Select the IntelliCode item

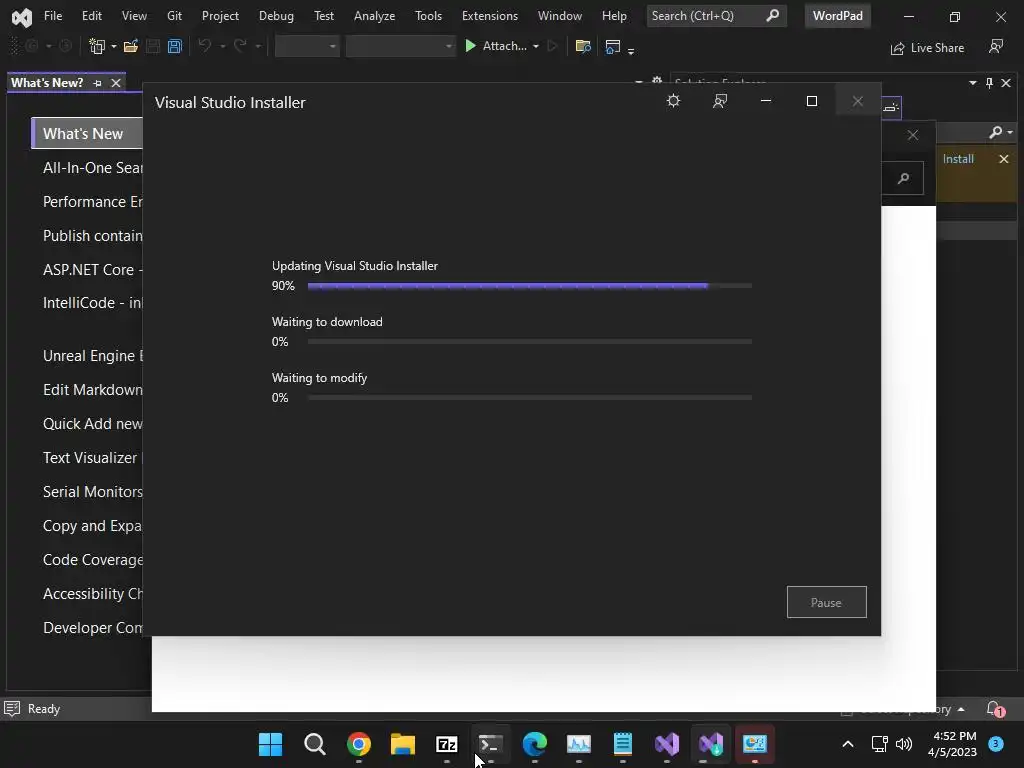93,303
